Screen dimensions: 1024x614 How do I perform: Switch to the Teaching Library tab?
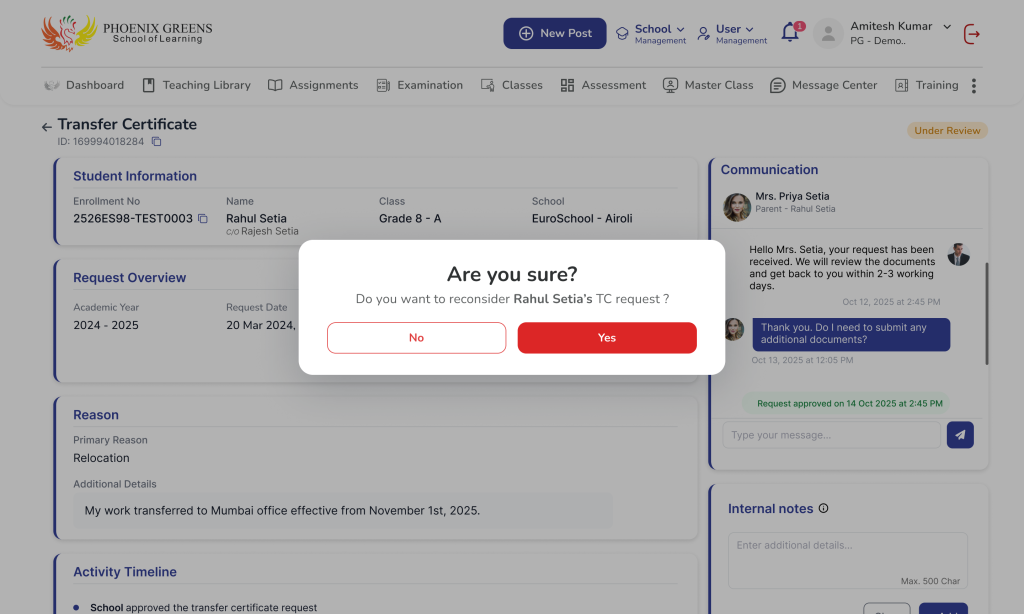(x=197, y=86)
